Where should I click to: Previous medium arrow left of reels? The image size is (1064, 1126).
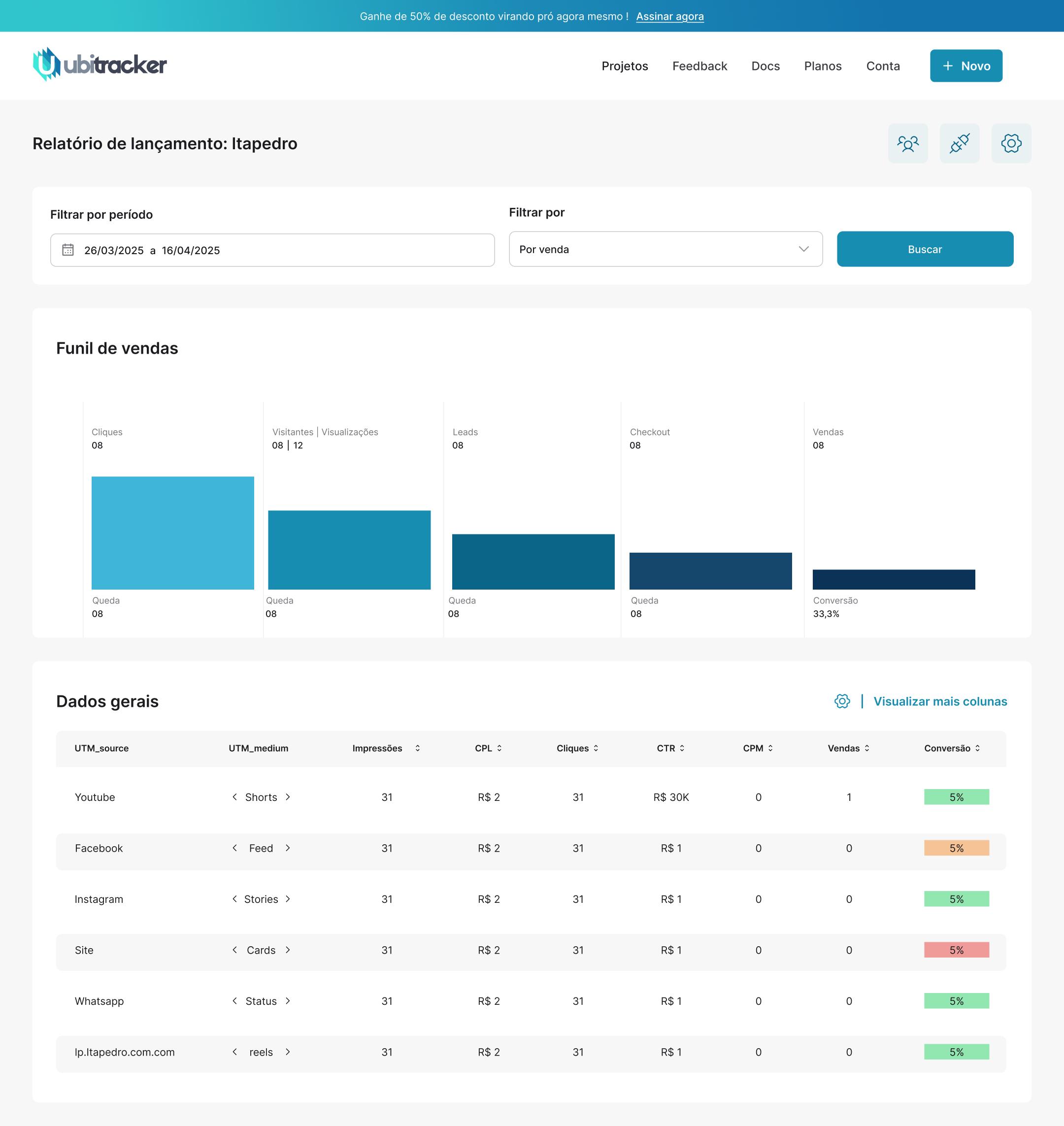[234, 1052]
